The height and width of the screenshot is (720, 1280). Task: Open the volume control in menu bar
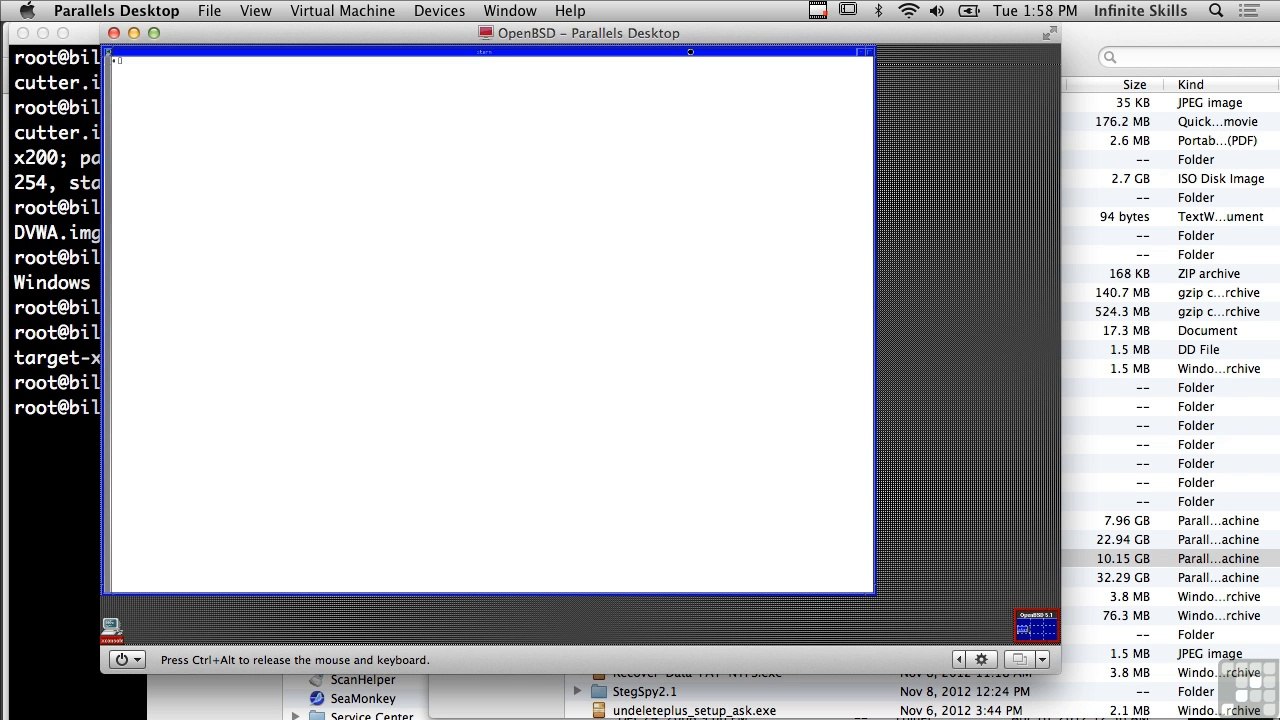click(937, 11)
